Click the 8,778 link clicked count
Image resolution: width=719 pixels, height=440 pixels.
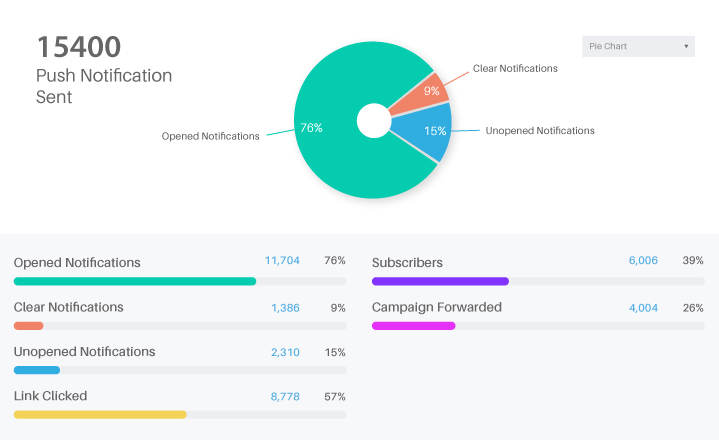click(285, 396)
